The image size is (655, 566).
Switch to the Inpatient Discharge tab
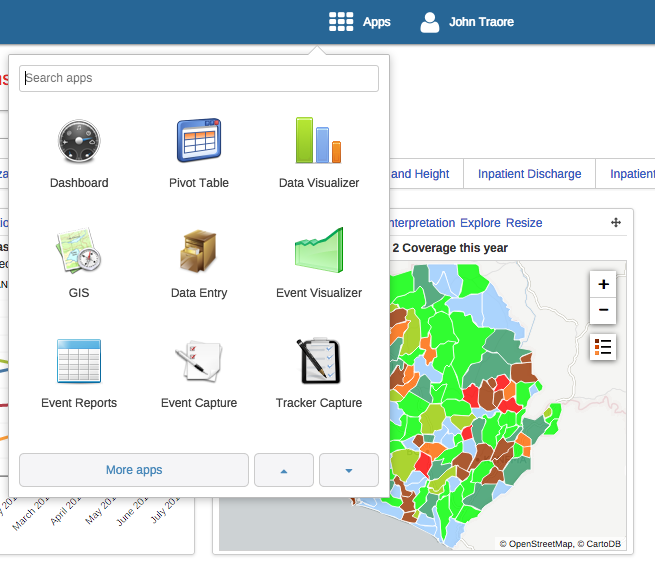coord(529,174)
